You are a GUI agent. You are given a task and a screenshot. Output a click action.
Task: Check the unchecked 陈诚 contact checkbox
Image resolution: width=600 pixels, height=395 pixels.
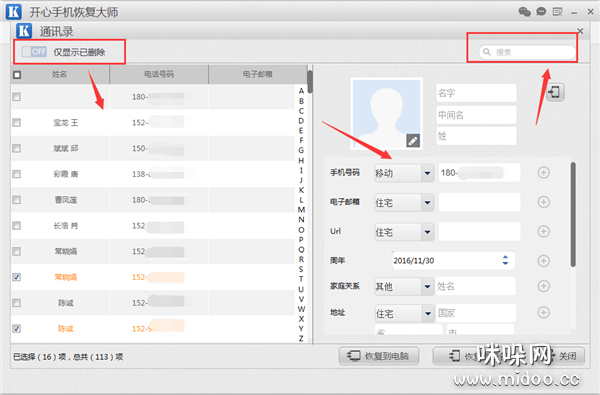click(x=16, y=303)
